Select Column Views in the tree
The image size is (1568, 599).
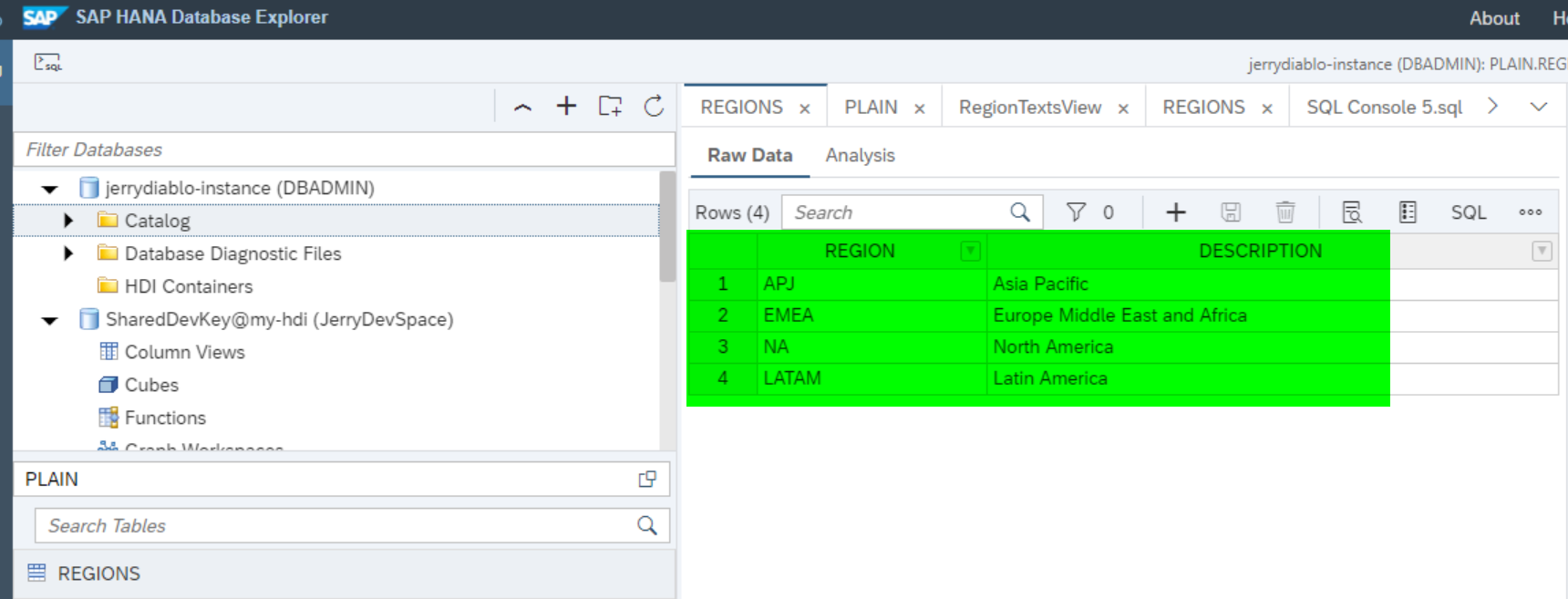pos(184,352)
